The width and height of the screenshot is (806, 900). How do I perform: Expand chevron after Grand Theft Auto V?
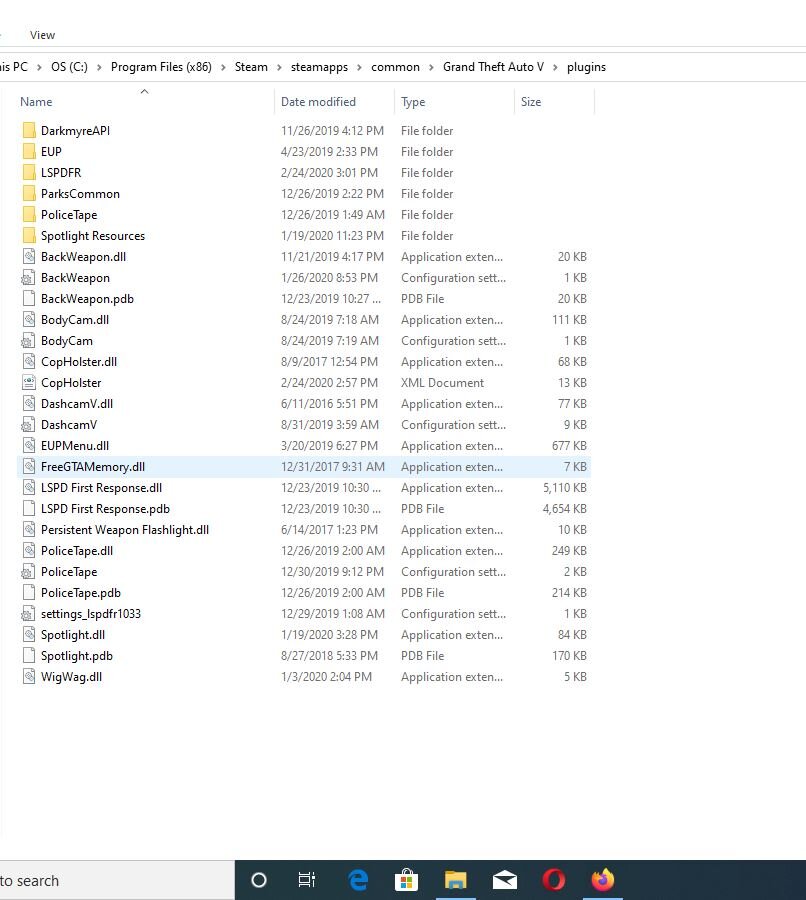pyautogui.click(x=555, y=68)
